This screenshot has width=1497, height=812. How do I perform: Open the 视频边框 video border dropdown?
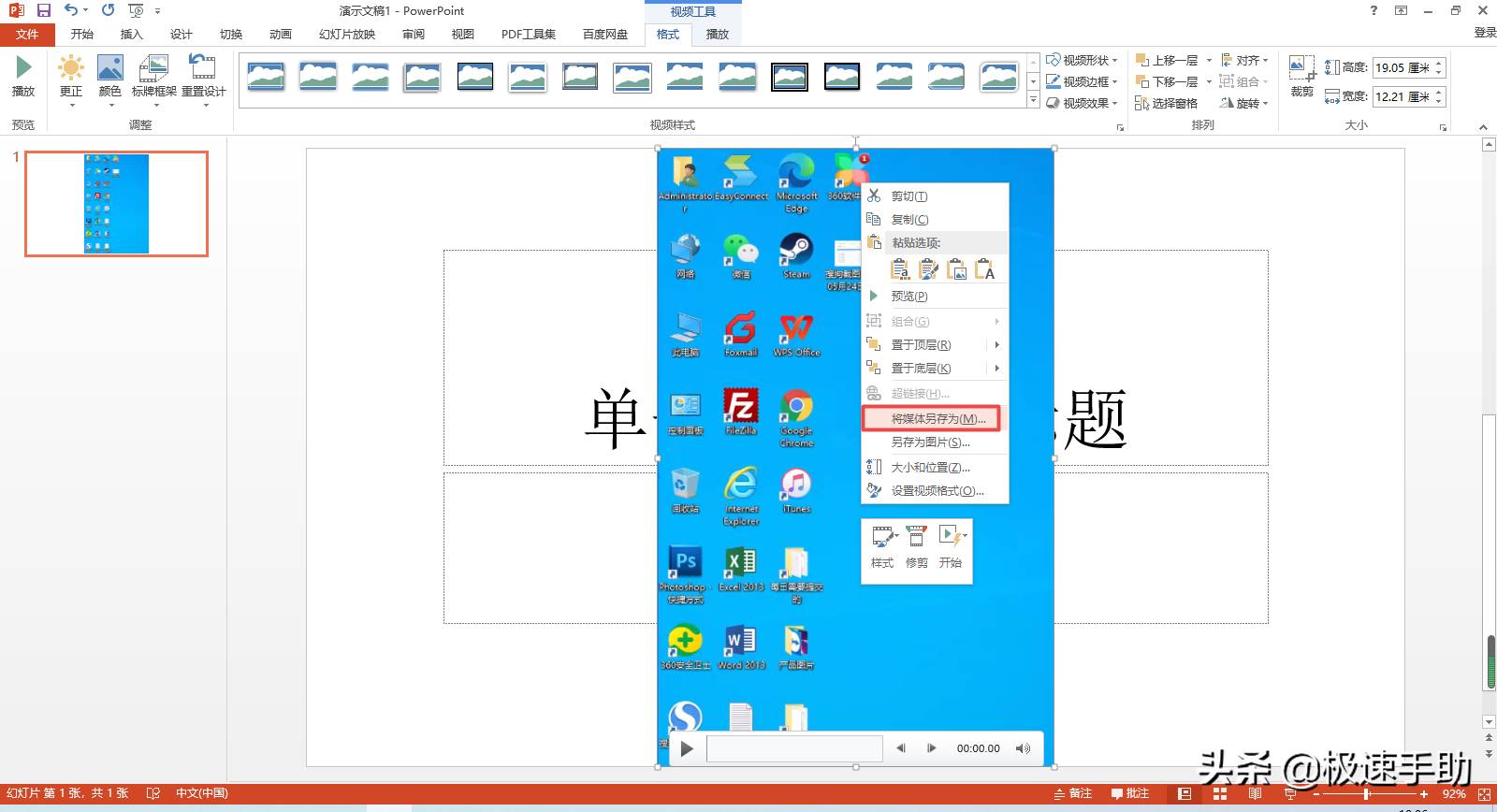pos(1083,81)
